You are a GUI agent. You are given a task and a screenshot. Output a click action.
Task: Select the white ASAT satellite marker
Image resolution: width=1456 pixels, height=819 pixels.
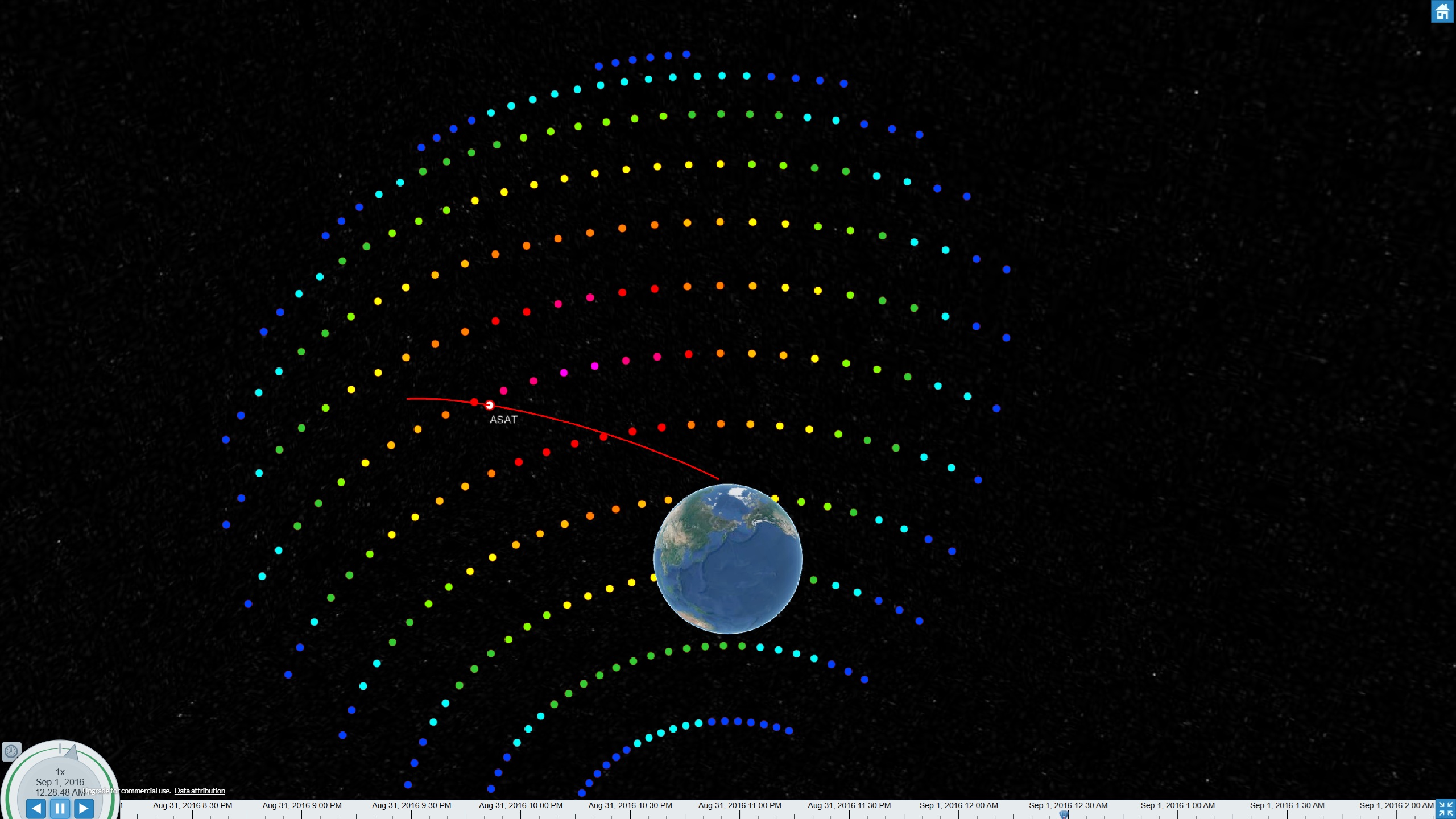(x=490, y=405)
